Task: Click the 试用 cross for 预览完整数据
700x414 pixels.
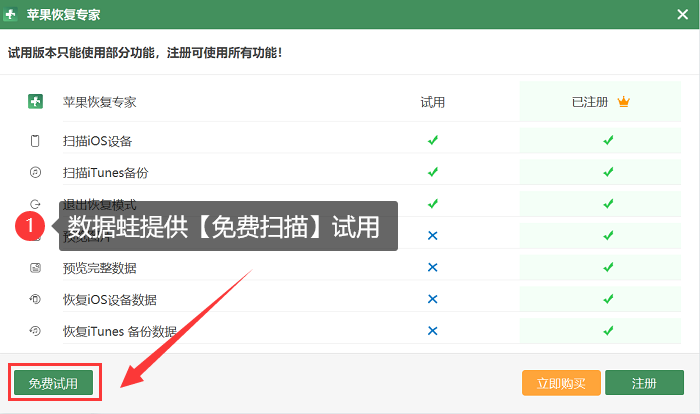Action: [x=433, y=268]
